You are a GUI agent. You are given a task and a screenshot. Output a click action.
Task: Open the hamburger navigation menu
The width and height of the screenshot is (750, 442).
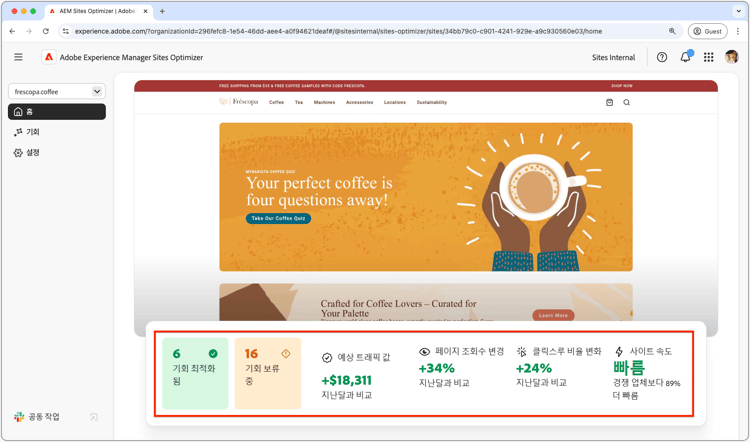coord(18,57)
